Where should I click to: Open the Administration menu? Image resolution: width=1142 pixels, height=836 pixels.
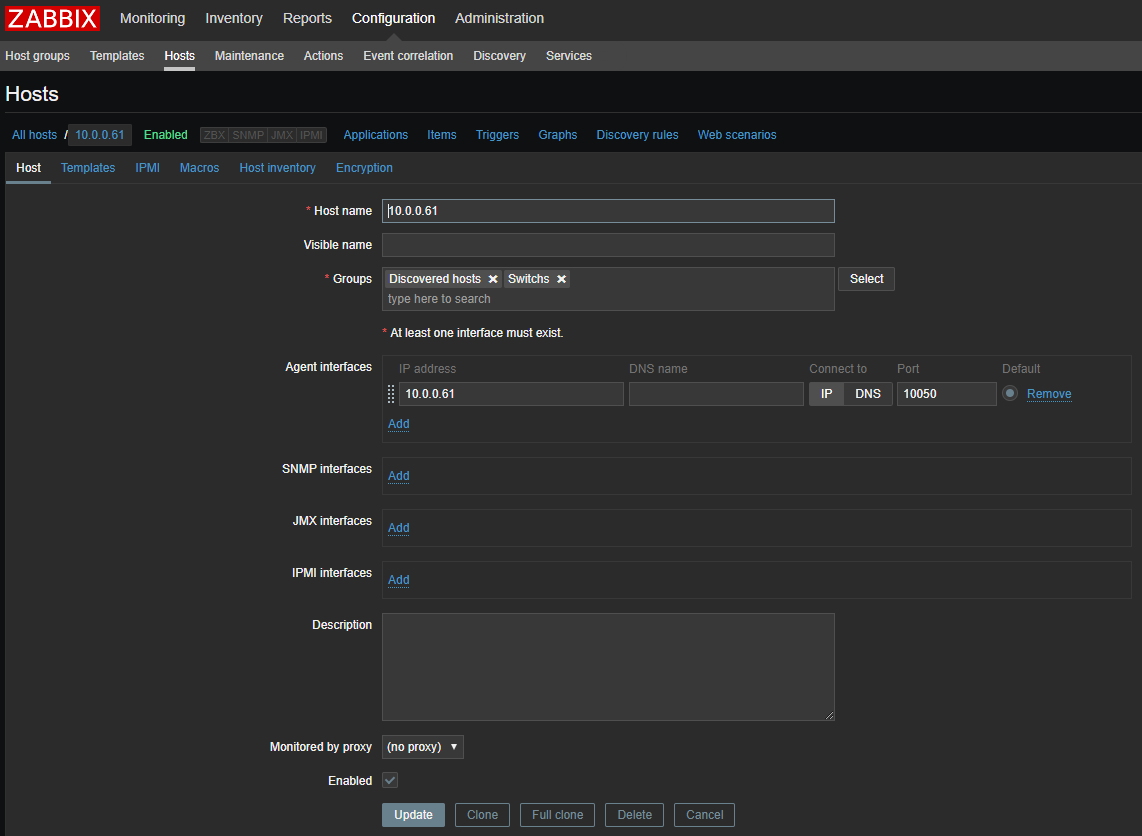[x=499, y=18]
